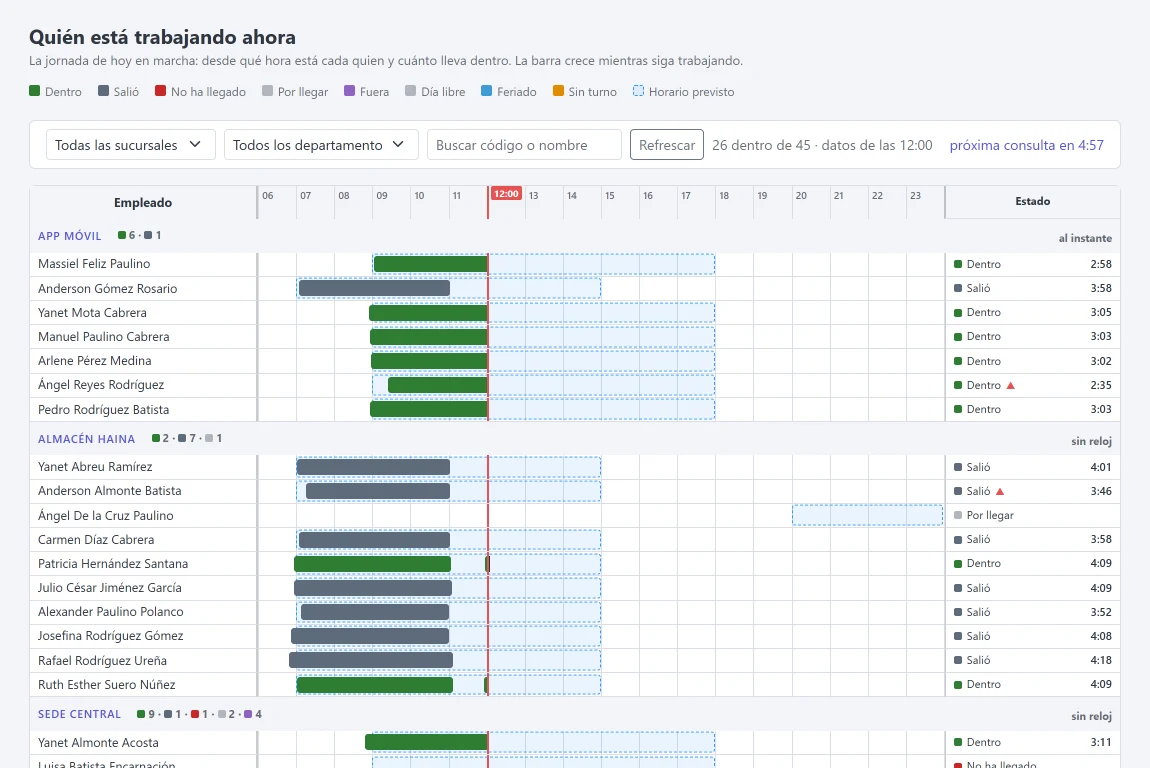Click the 3:02 duration for Arlene Pérez Medina

click(x=1101, y=361)
